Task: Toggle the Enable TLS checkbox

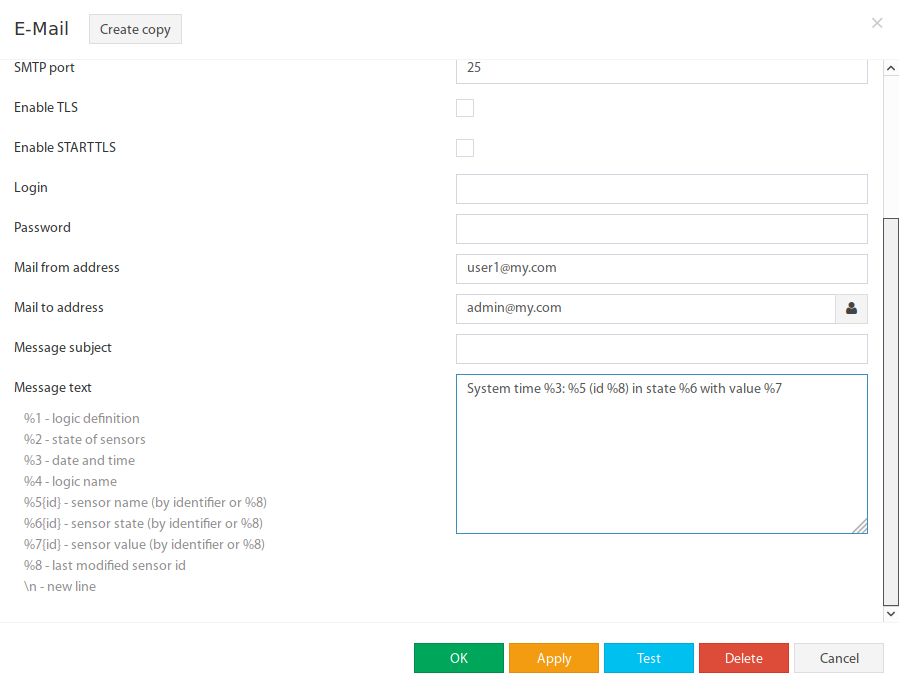Action: pyautogui.click(x=465, y=108)
